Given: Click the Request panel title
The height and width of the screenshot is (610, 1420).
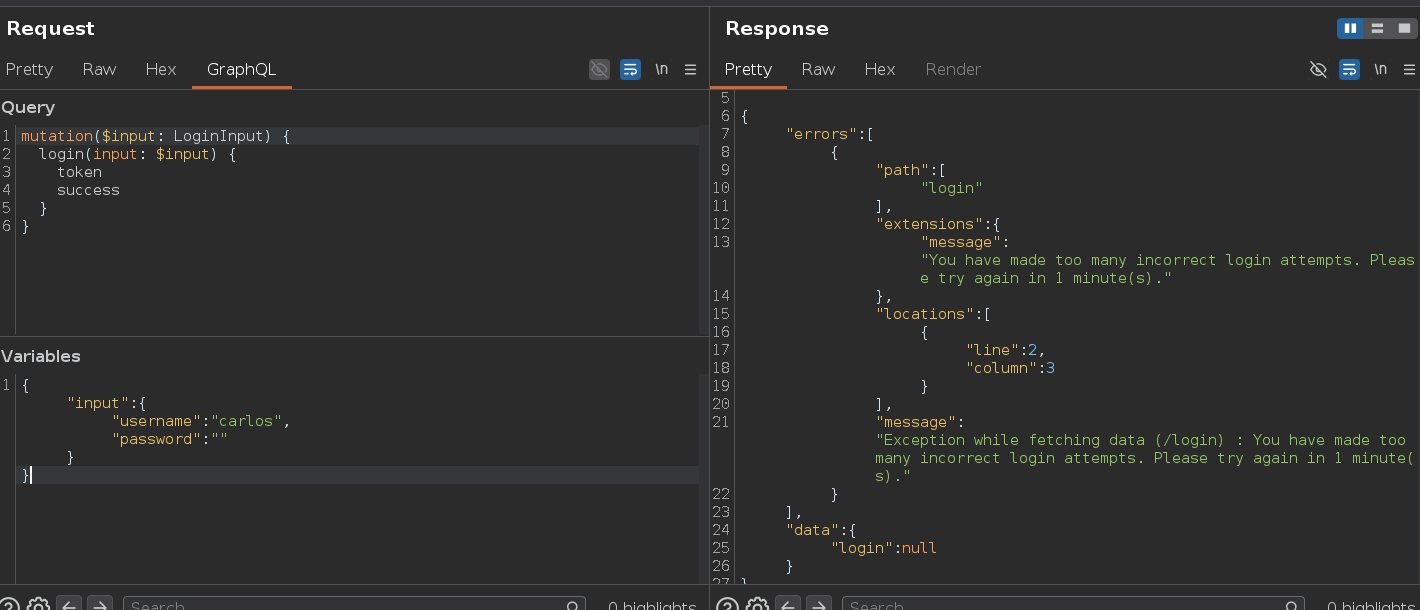Looking at the screenshot, I should [51, 28].
